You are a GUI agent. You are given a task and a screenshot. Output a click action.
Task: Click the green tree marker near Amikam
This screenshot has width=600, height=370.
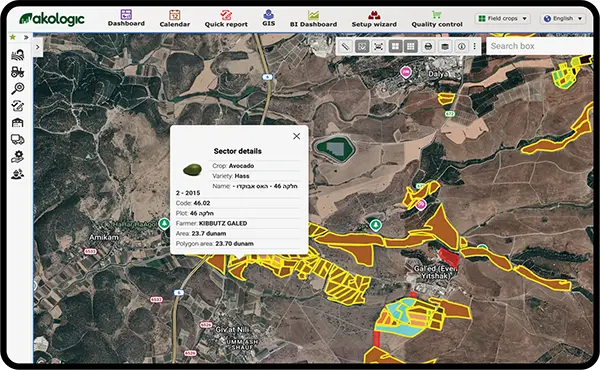pyautogui.click(x=165, y=223)
